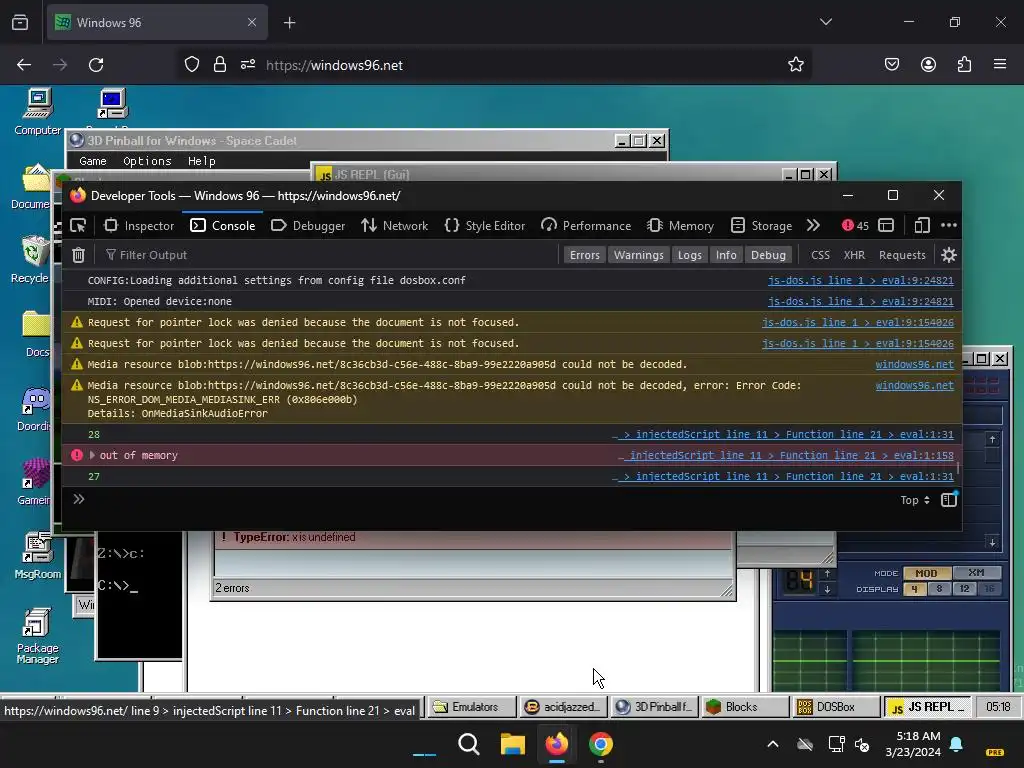The width and height of the screenshot is (1024, 768).
Task: Show more DevTools tabs via chevron
Action: click(813, 225)
